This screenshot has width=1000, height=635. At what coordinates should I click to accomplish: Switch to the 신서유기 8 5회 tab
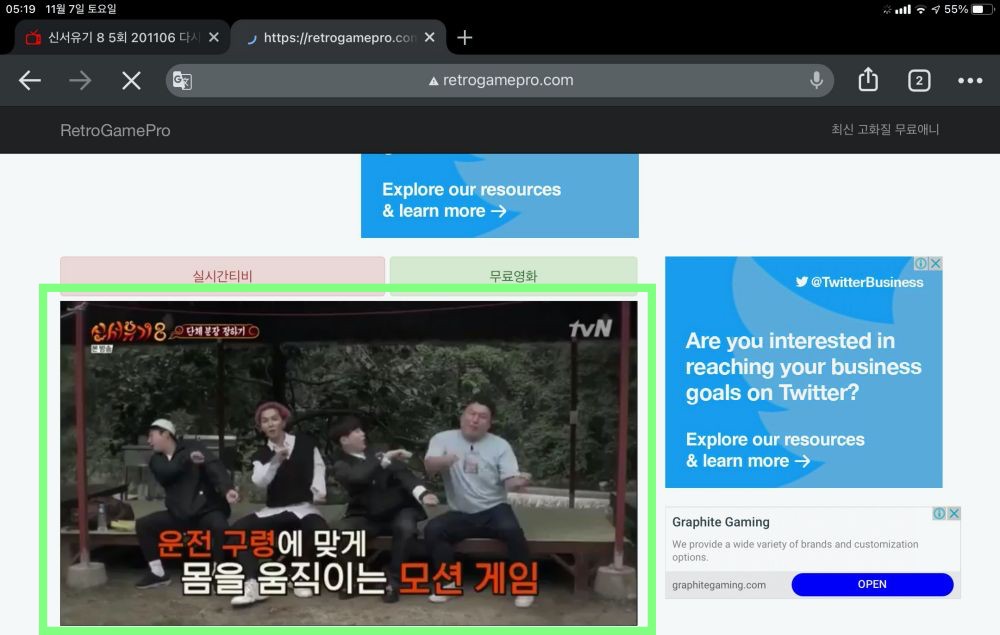(115, 38)
